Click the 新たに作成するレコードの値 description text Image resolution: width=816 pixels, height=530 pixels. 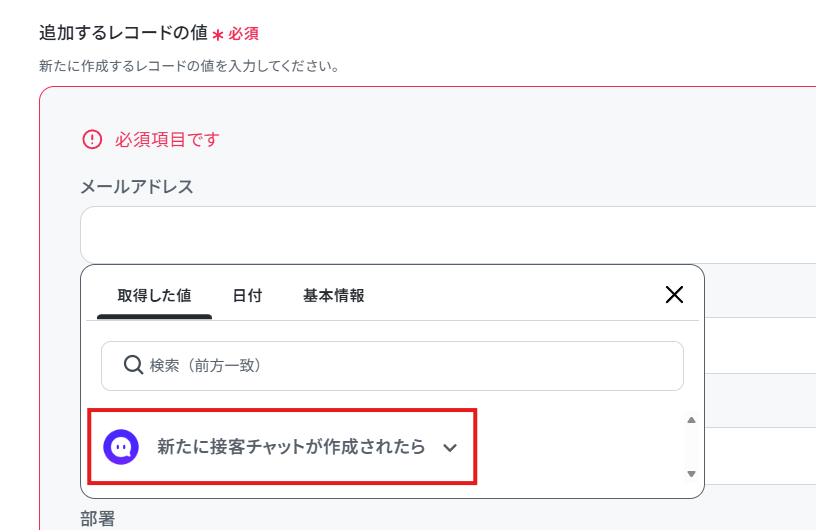[189, 66]
